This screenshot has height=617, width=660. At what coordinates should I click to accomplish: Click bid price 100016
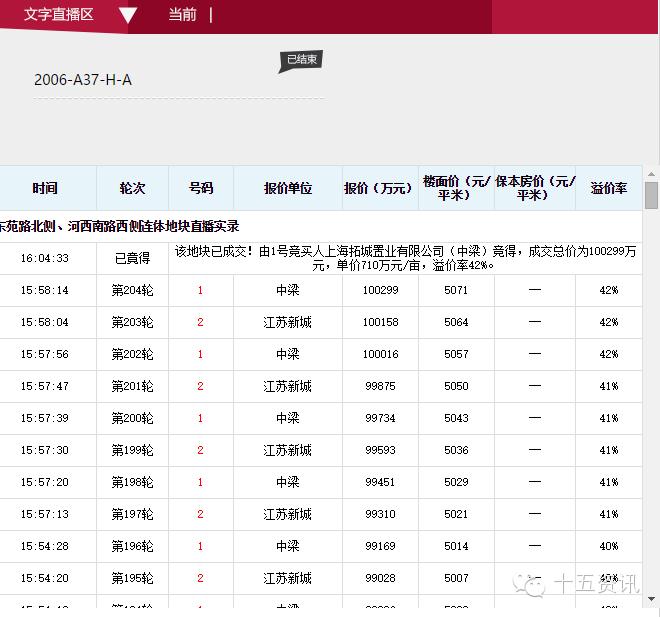coord(381,354)
